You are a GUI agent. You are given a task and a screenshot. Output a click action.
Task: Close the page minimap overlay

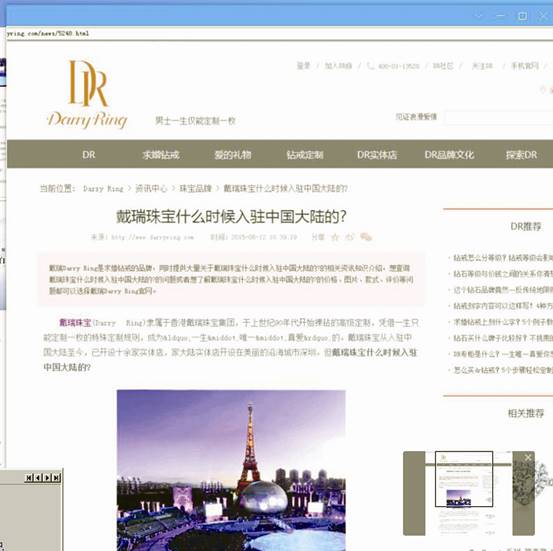tap(528, 458)
